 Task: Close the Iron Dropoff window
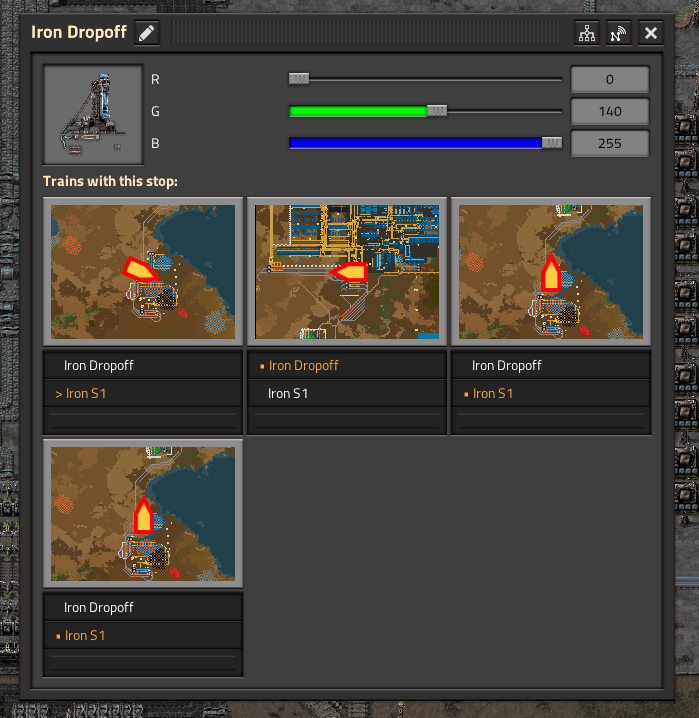pyautogui.click(x=650, y=33)
